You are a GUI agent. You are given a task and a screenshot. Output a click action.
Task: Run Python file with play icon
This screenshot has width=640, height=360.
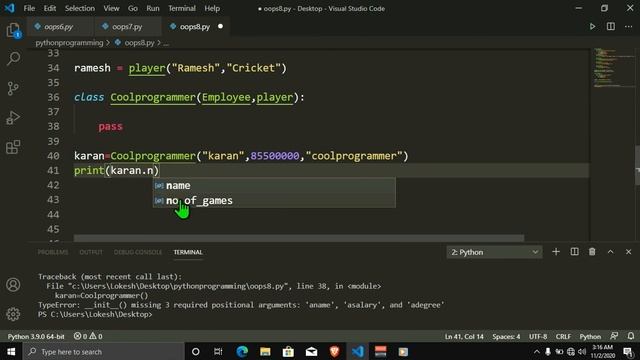pyautogui.click(x=592, y=27)
